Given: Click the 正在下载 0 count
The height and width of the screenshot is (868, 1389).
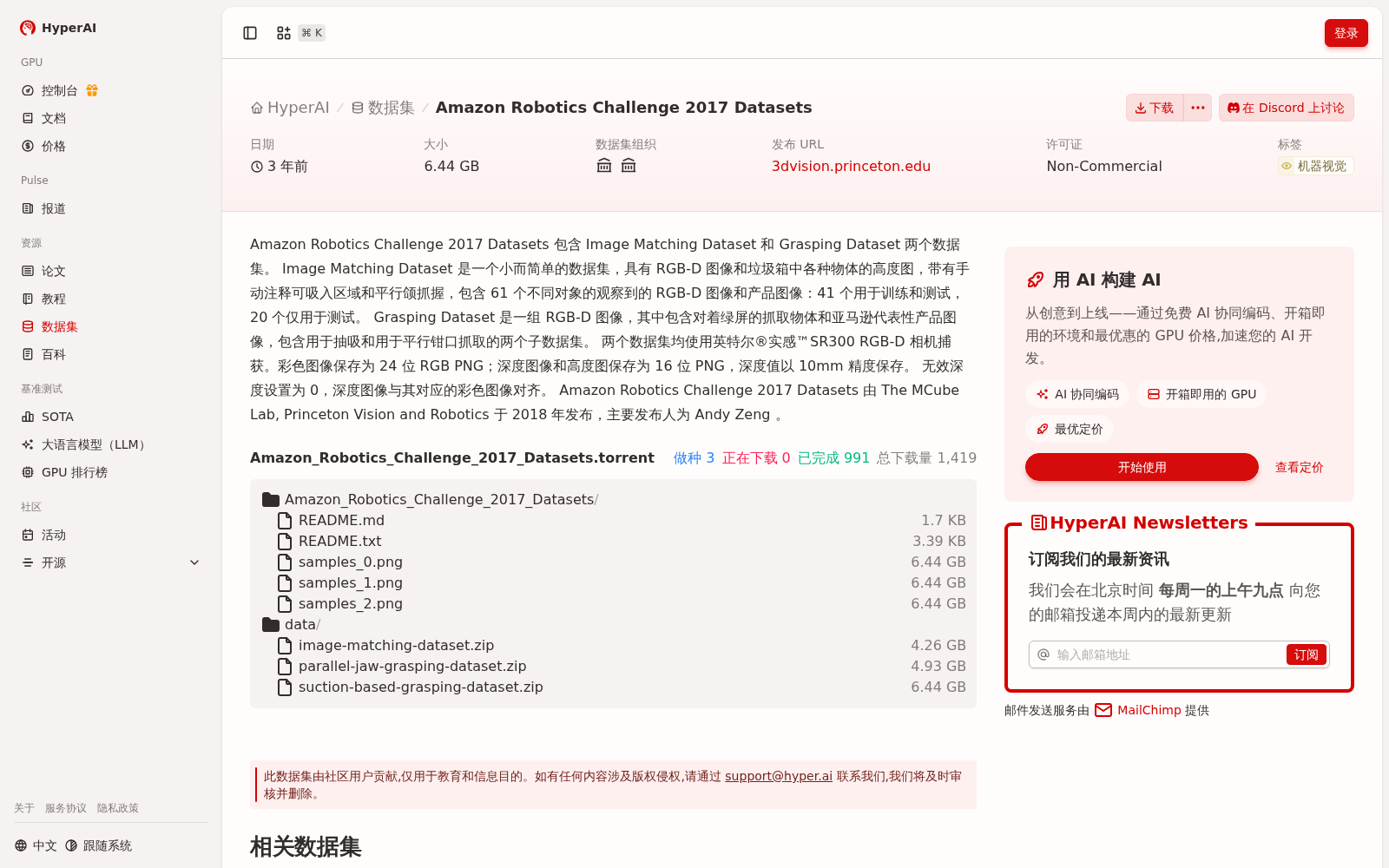Looking at the screenshot, I should tap(756, 457).
